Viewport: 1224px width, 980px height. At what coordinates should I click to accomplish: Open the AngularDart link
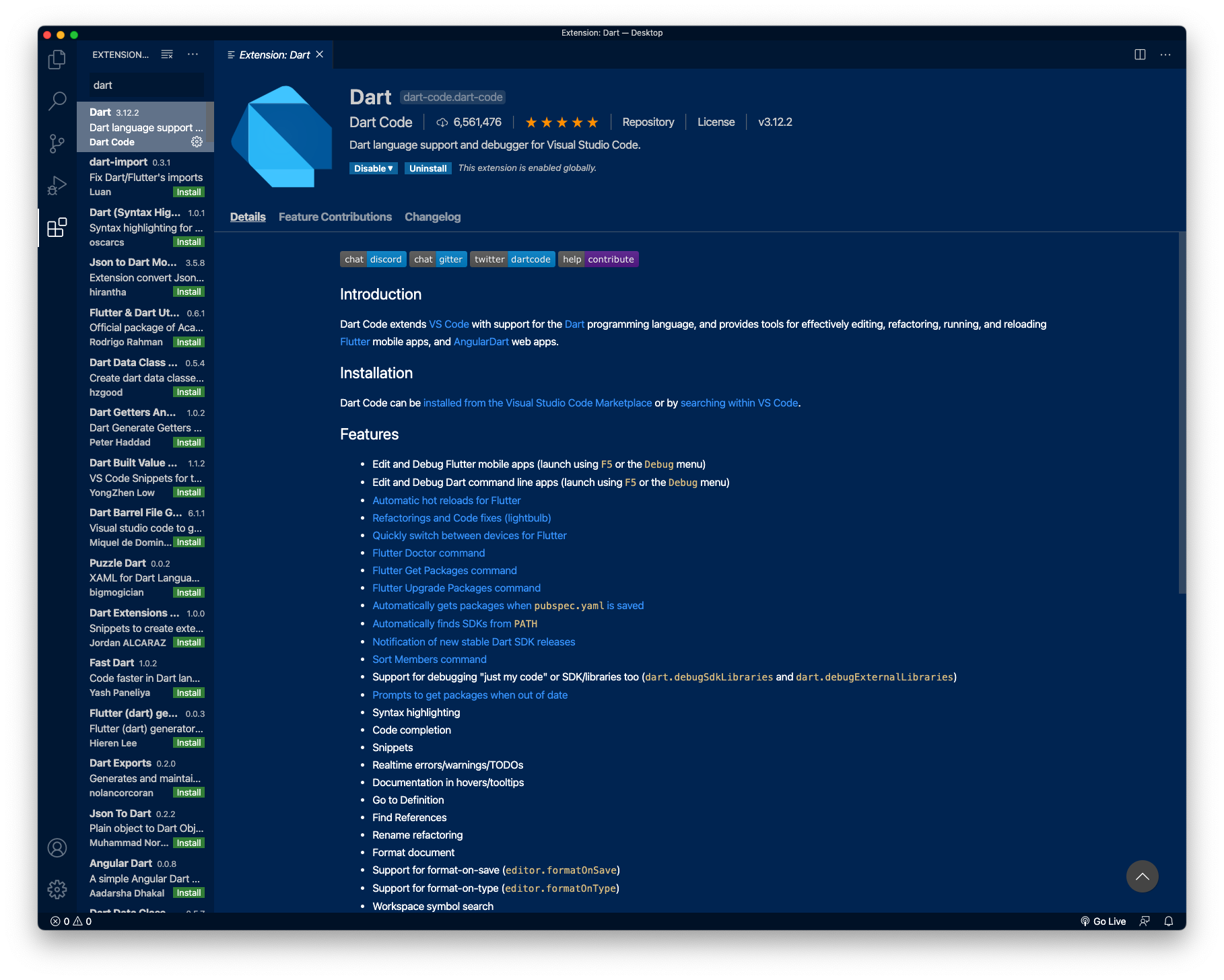pyautogui.click(x=481, y=342)
